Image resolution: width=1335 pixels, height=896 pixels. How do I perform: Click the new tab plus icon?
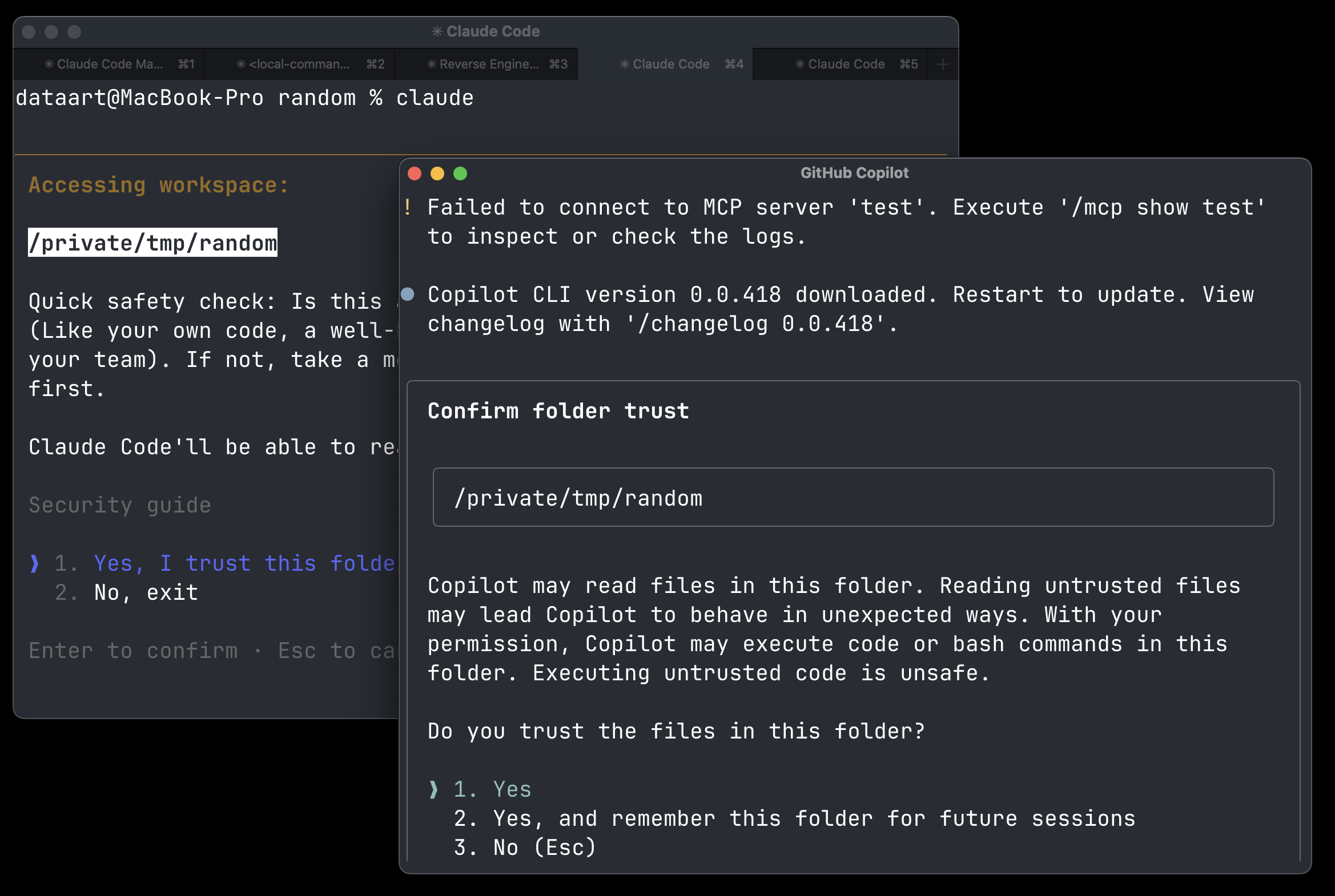click(x=942, y=64)
